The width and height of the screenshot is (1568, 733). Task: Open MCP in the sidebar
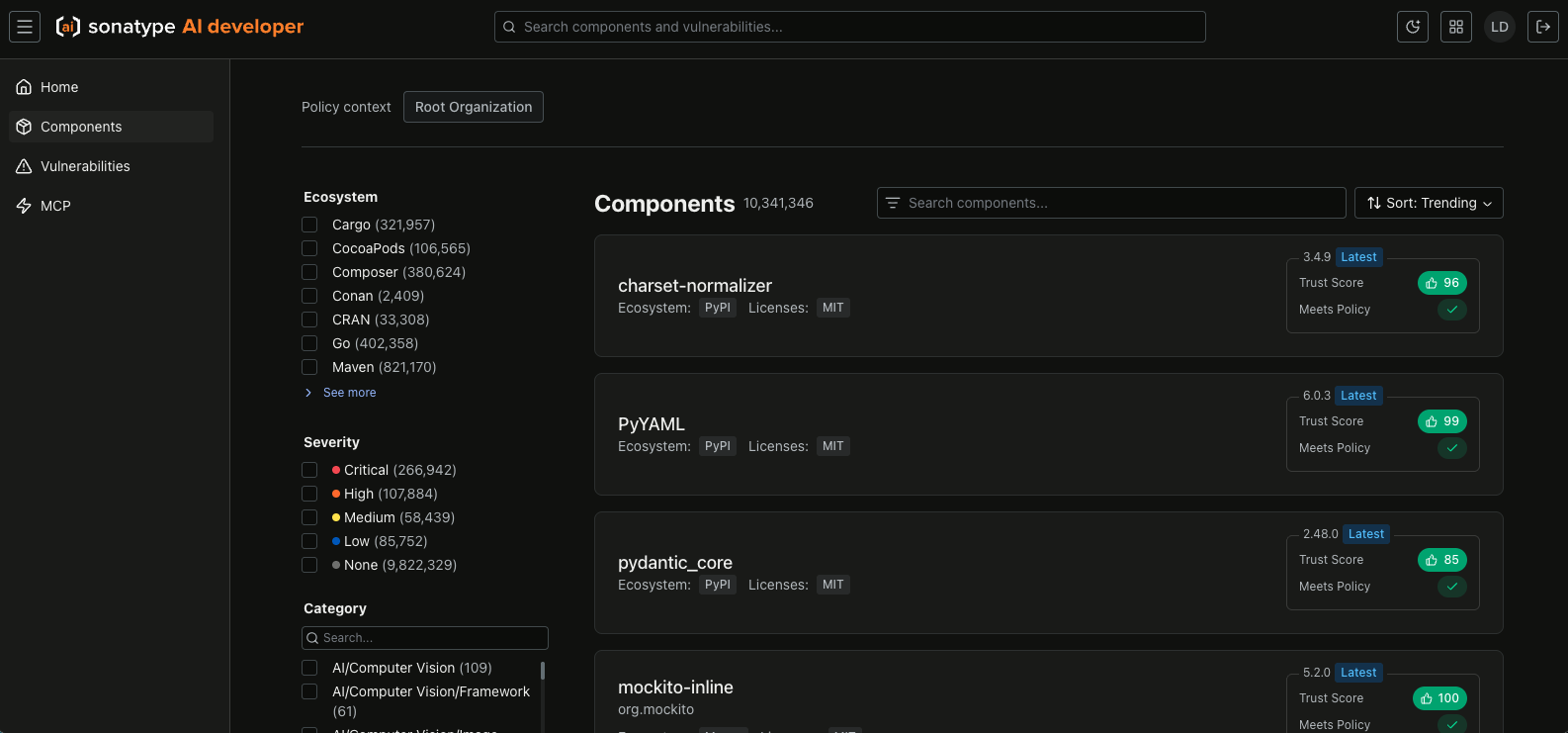point(111,206)
